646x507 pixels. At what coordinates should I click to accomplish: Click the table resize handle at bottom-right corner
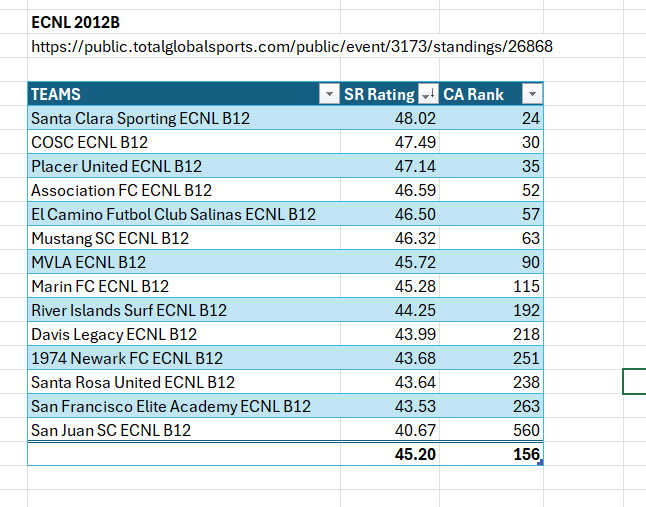[x=540, y=461]
